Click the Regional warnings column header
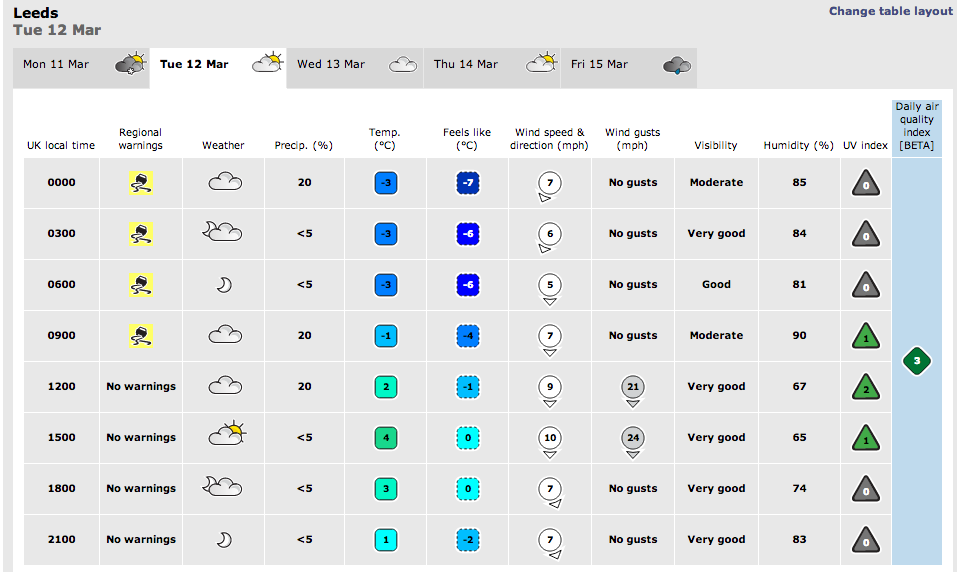Screen dimensions: 957x572 click(140, 139)
